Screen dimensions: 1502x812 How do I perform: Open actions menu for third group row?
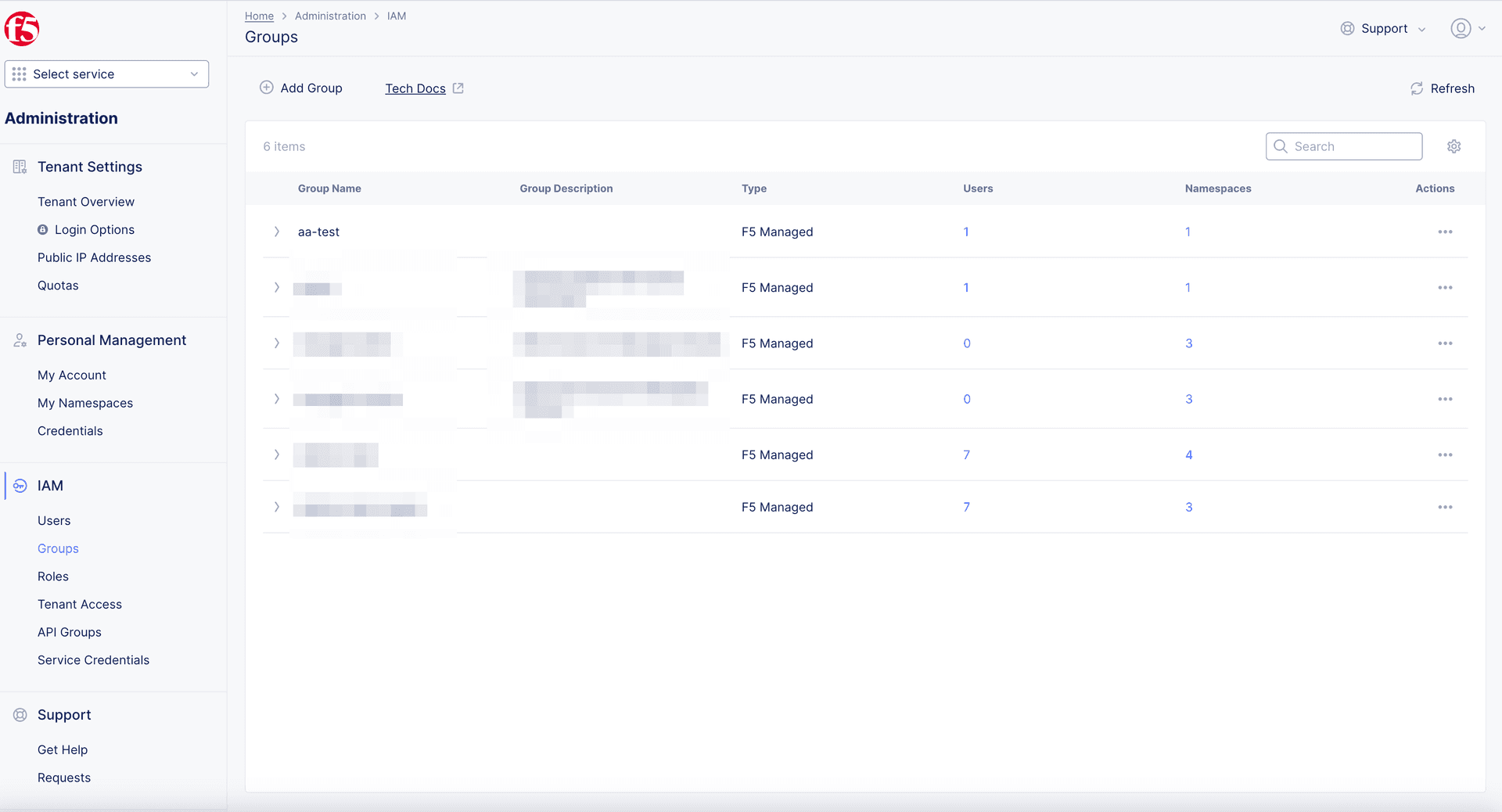tap(1445, 343)
